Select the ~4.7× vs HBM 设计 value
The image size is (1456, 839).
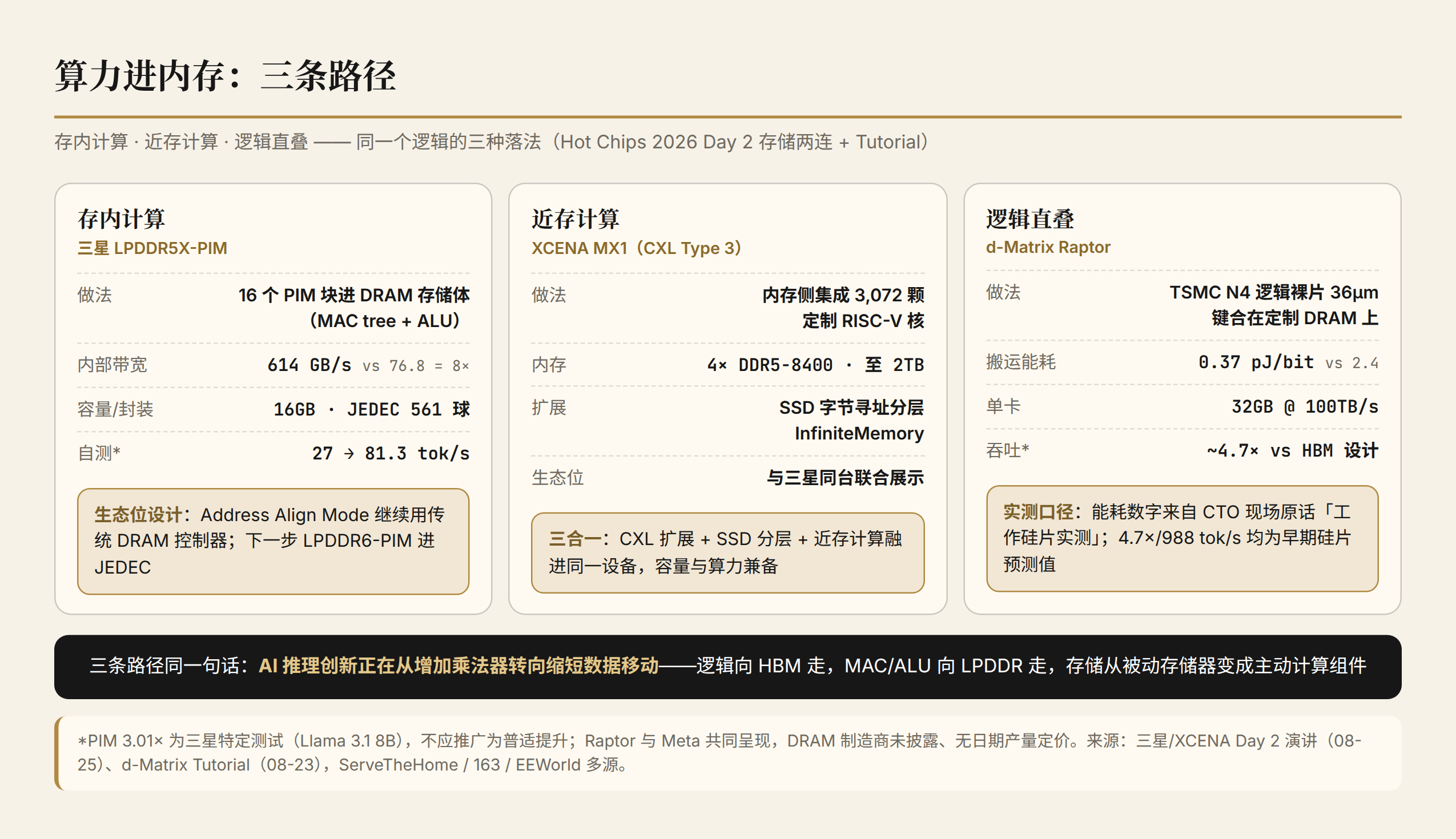pyautogui.click(x=1292, y=451)
